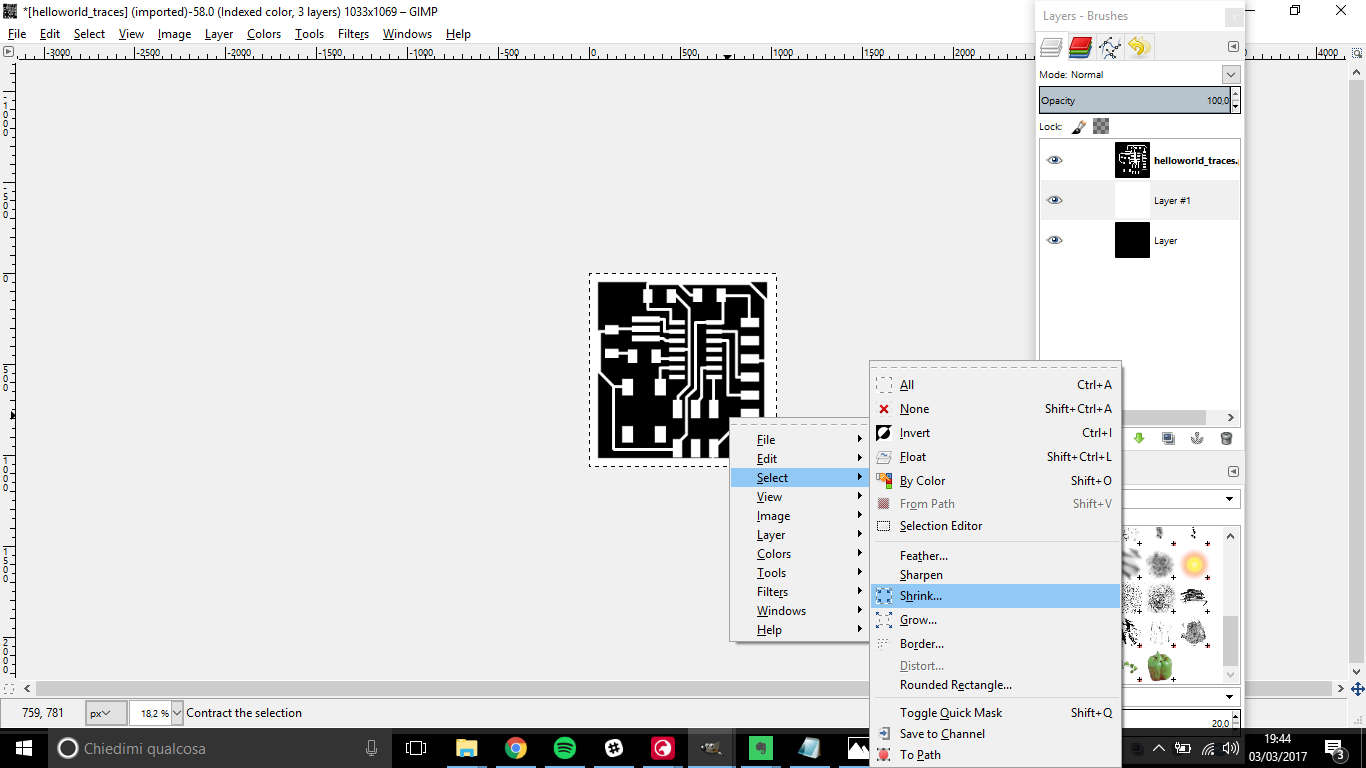
Task: Open Spotify from the taskbar
Action: [x=564, y=748]
